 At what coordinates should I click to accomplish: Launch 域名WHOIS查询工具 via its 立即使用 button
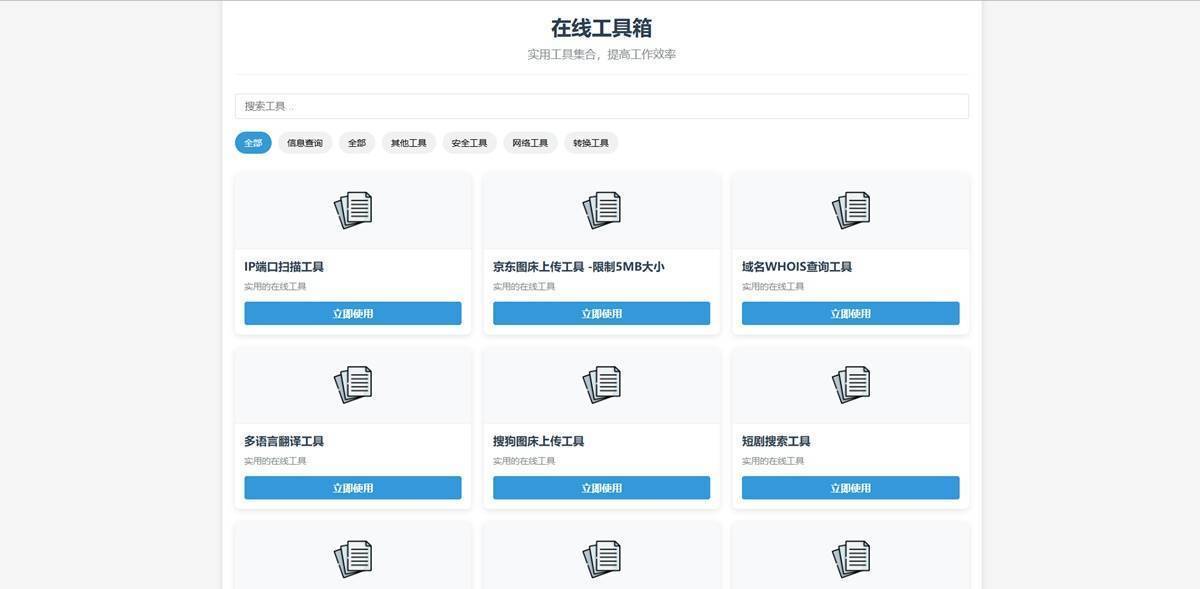[850, 314]
